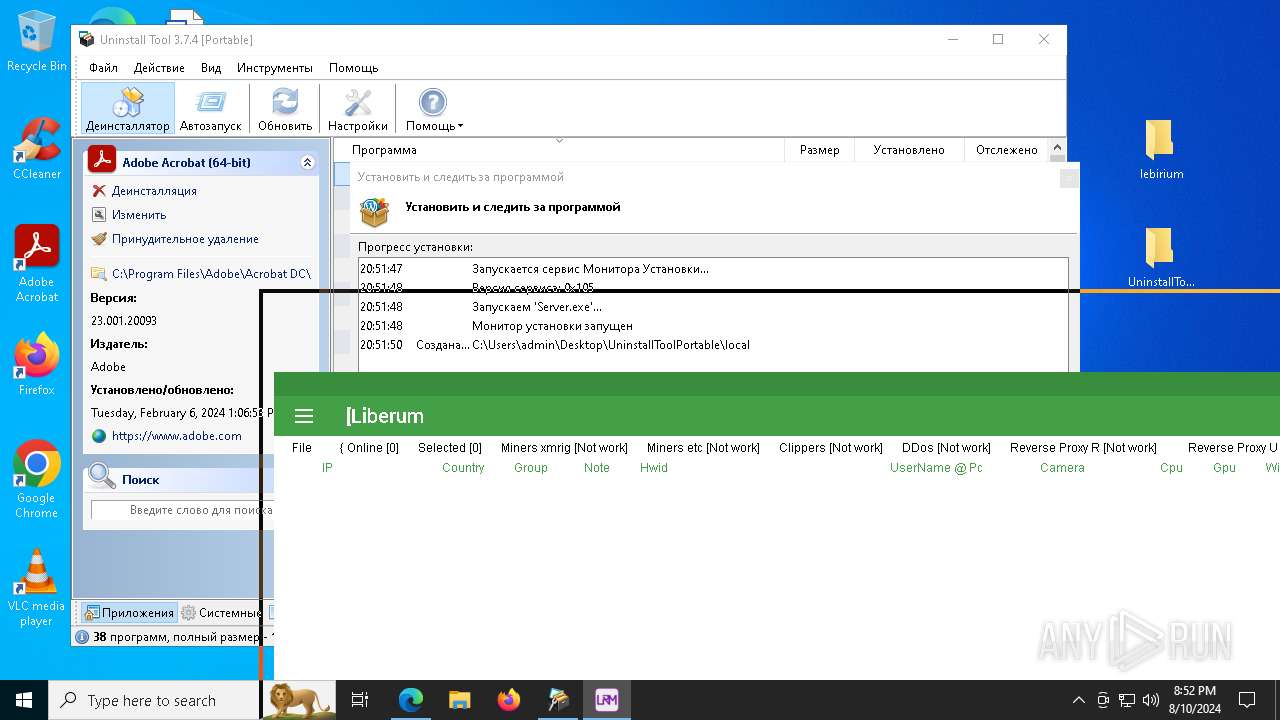This screenshot has width=1280, height=720.
Task: Click the search input field
Action: (x=182, y=510)
